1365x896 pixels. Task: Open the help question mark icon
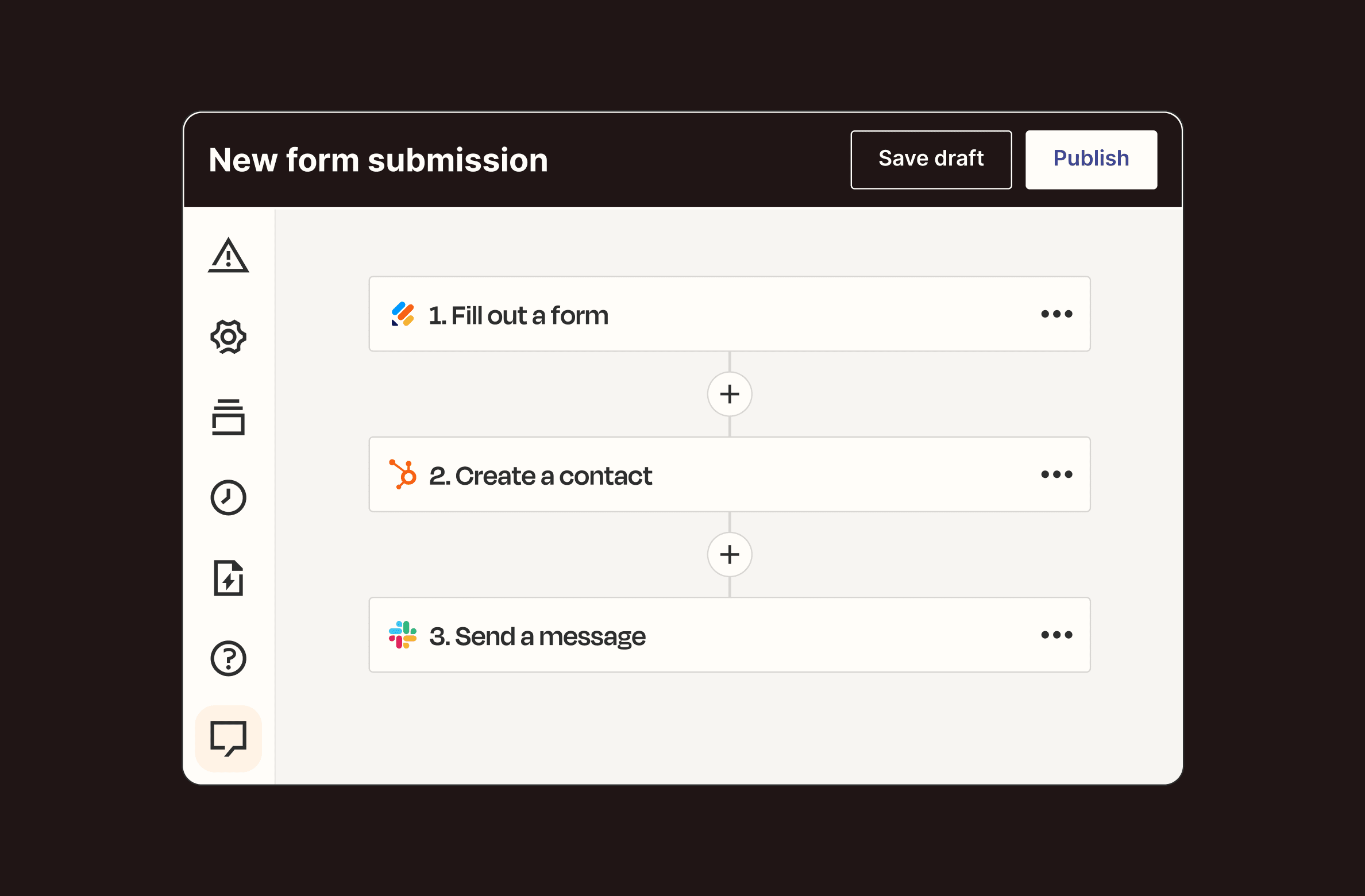[229, 658]
